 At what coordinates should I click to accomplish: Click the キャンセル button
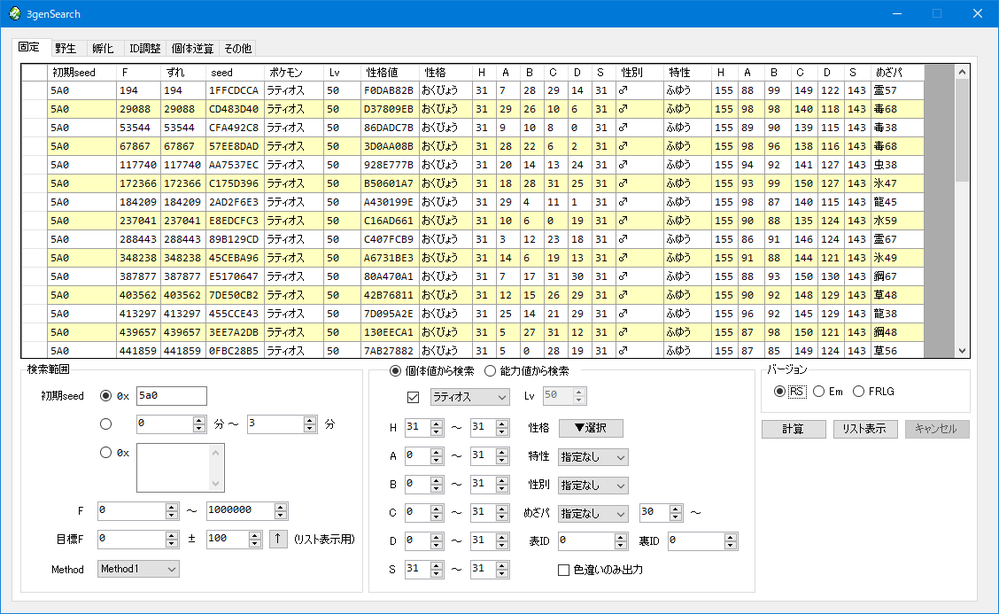937,429
